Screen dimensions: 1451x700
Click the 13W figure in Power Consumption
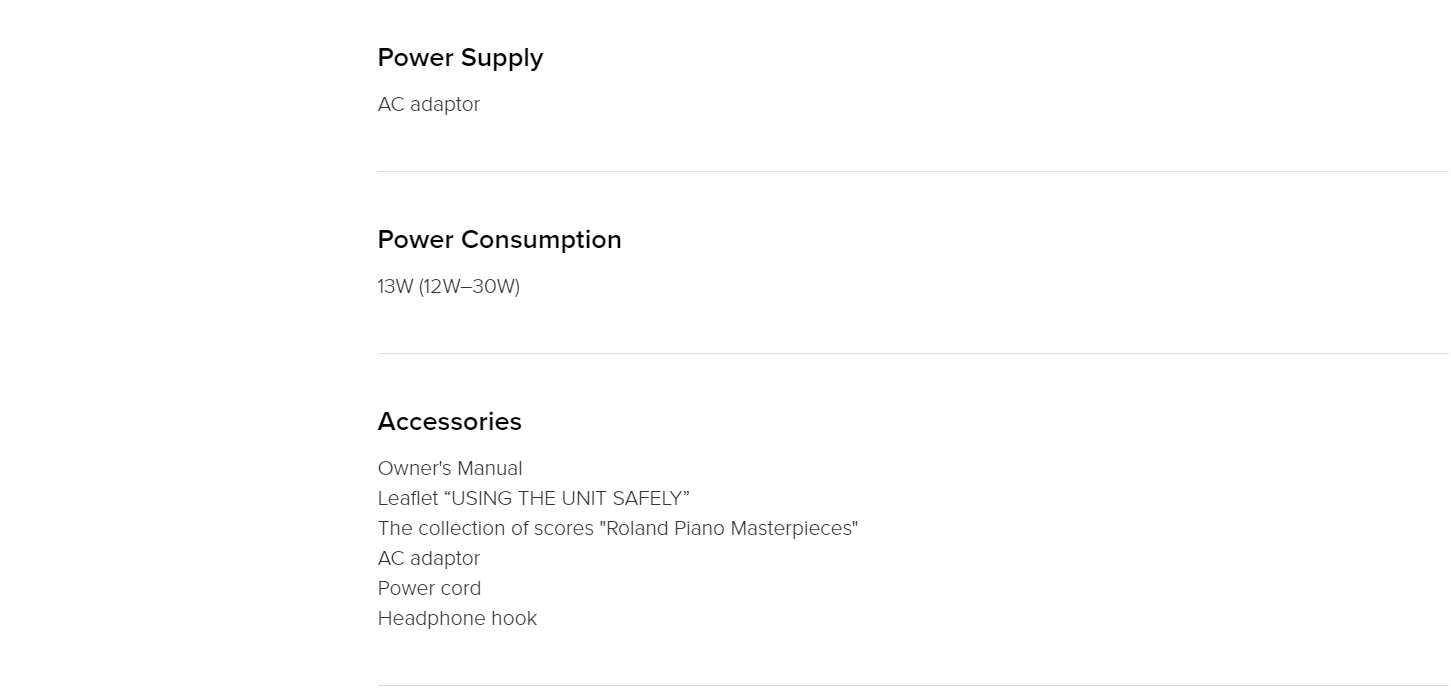pyautogui.click(x=395, y=287)
